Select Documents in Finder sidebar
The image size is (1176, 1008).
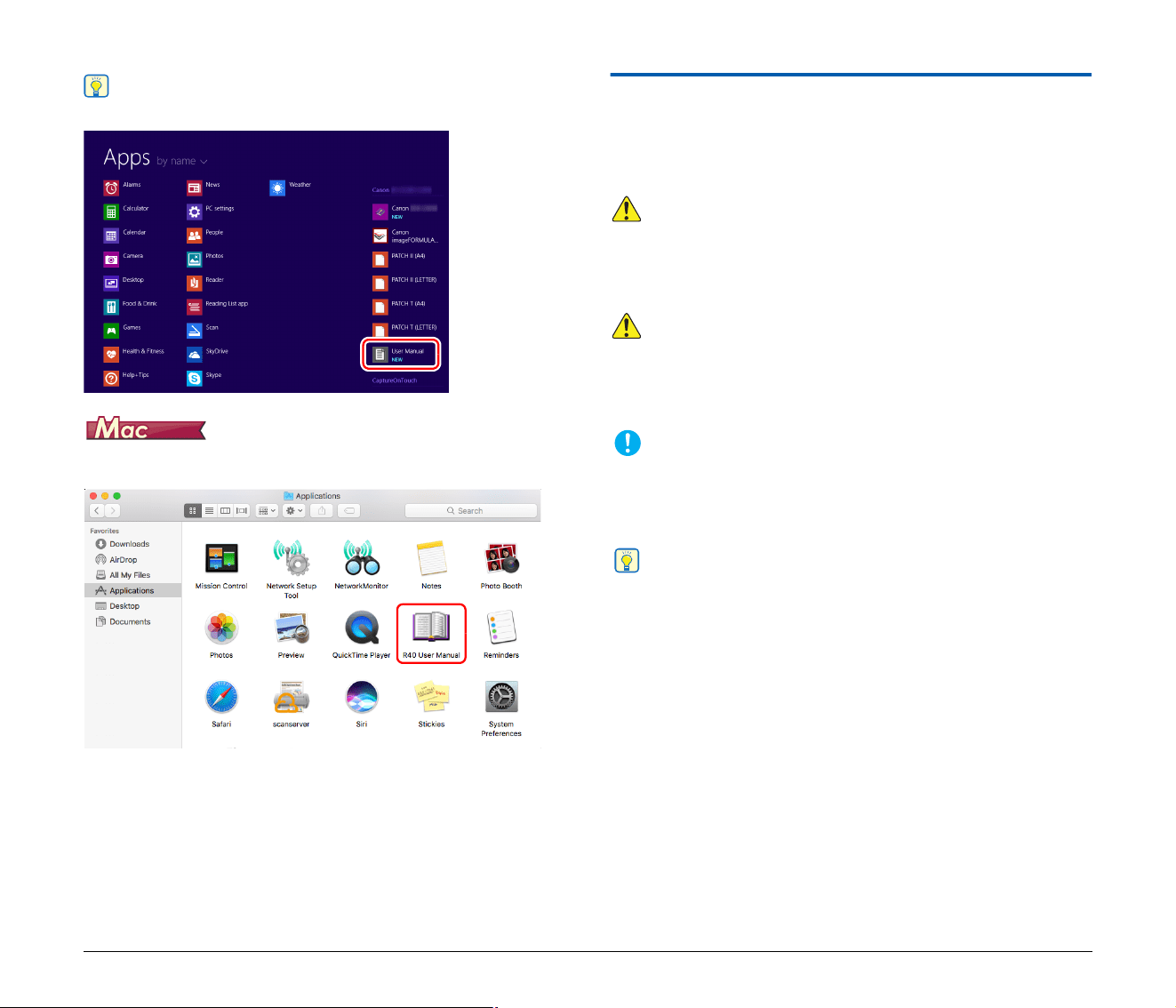pos(123,621)
